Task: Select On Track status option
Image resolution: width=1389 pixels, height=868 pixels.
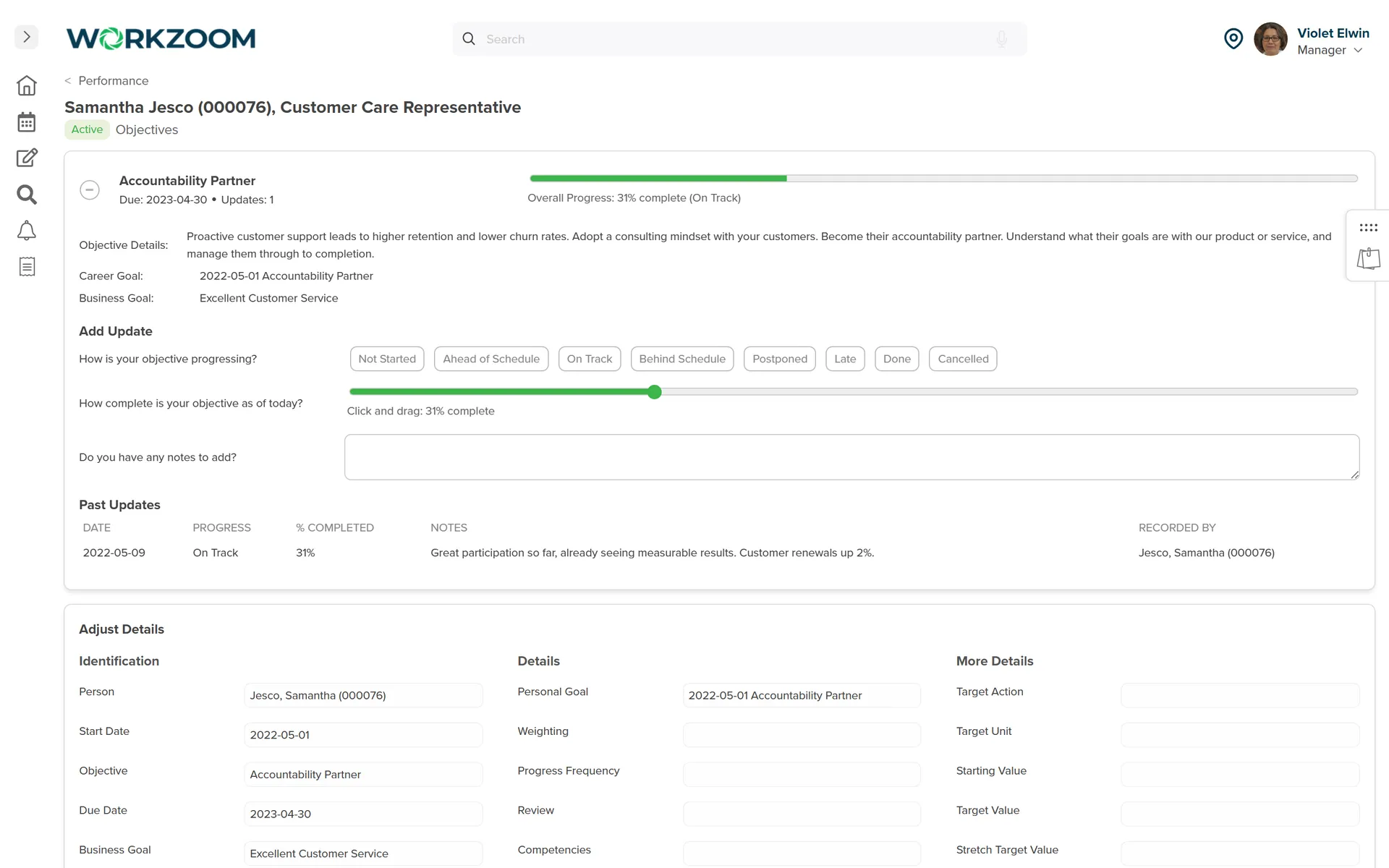Action: [x=590, y=359]
